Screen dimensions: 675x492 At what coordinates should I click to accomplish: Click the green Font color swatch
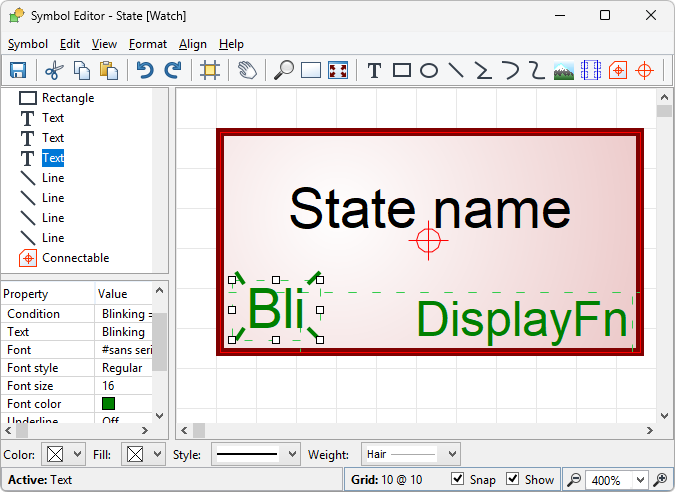point(109,404)
